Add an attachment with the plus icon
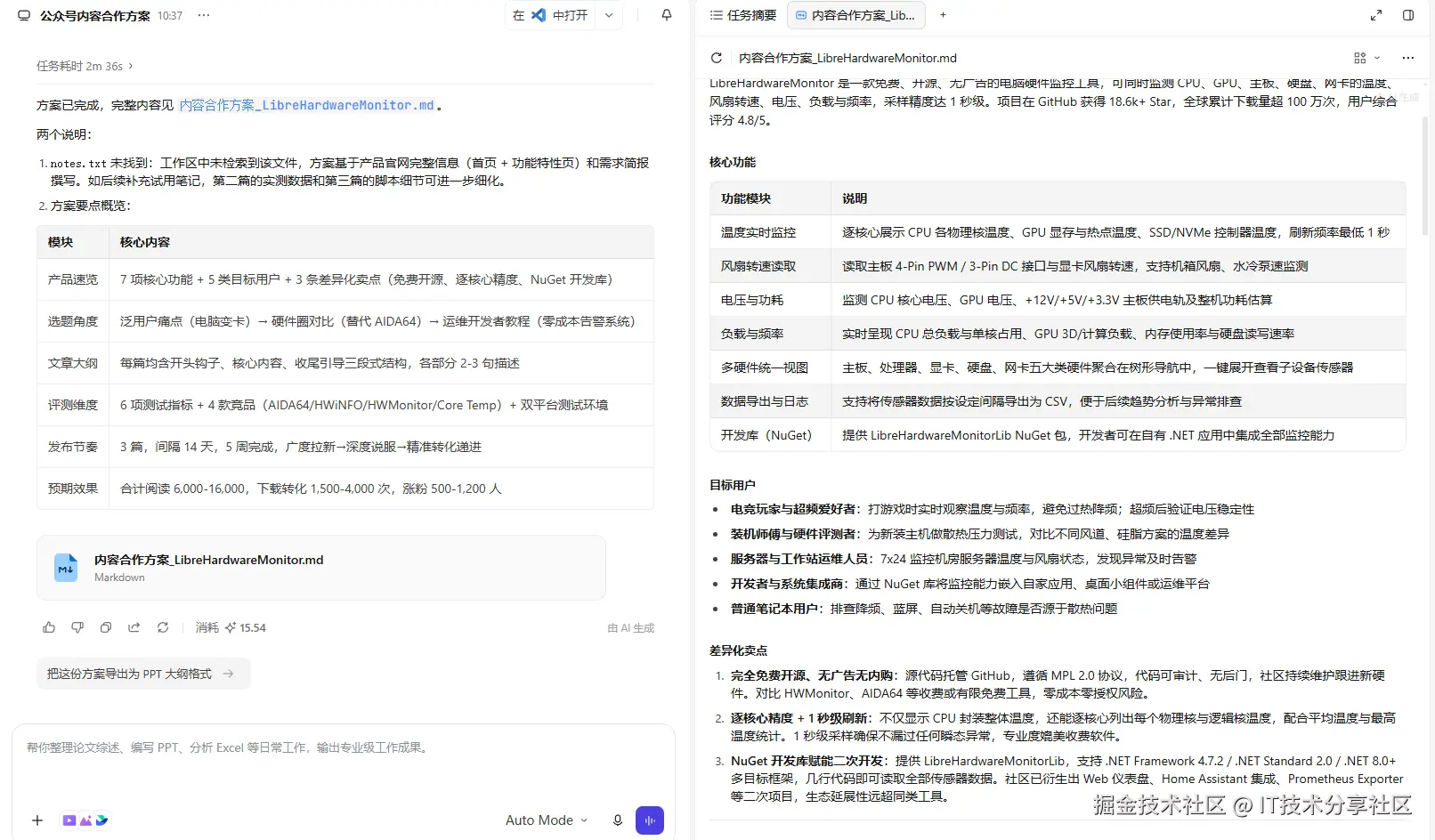Viewport: 1435px width, 840px height. [x=37, y=820]
